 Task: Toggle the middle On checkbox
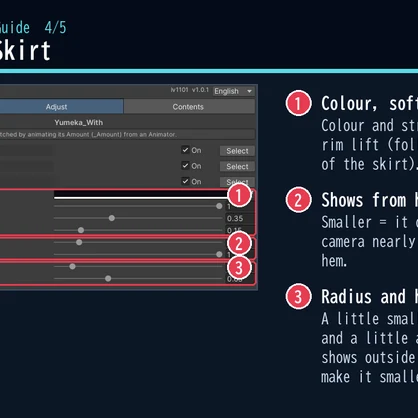(185, 165)
